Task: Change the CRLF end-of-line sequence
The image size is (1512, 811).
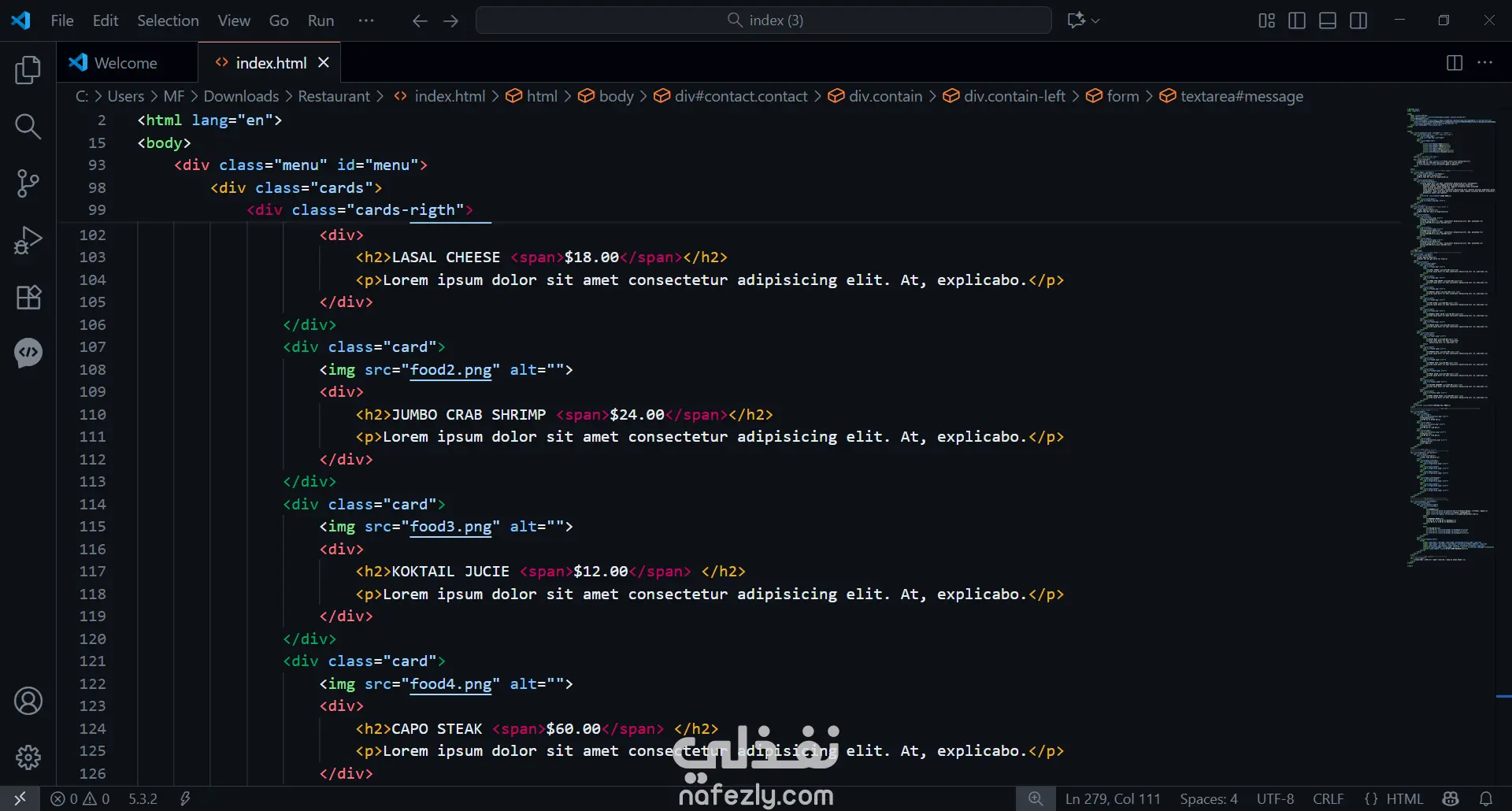Action: tap(1329, 798)
